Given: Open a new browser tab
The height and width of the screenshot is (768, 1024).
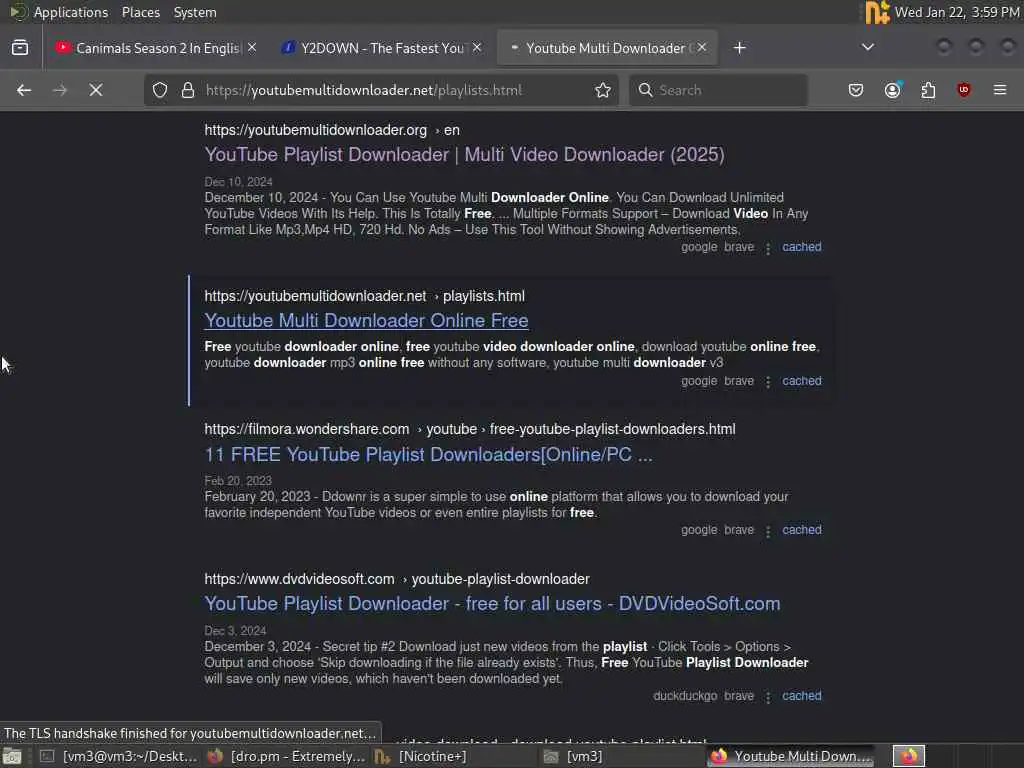Looking at the screenshot, I should (x=739, y=48).
